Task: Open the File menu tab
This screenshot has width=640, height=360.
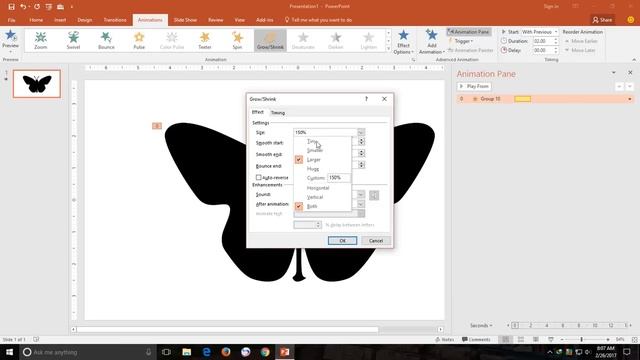Action: pos(11,20)
